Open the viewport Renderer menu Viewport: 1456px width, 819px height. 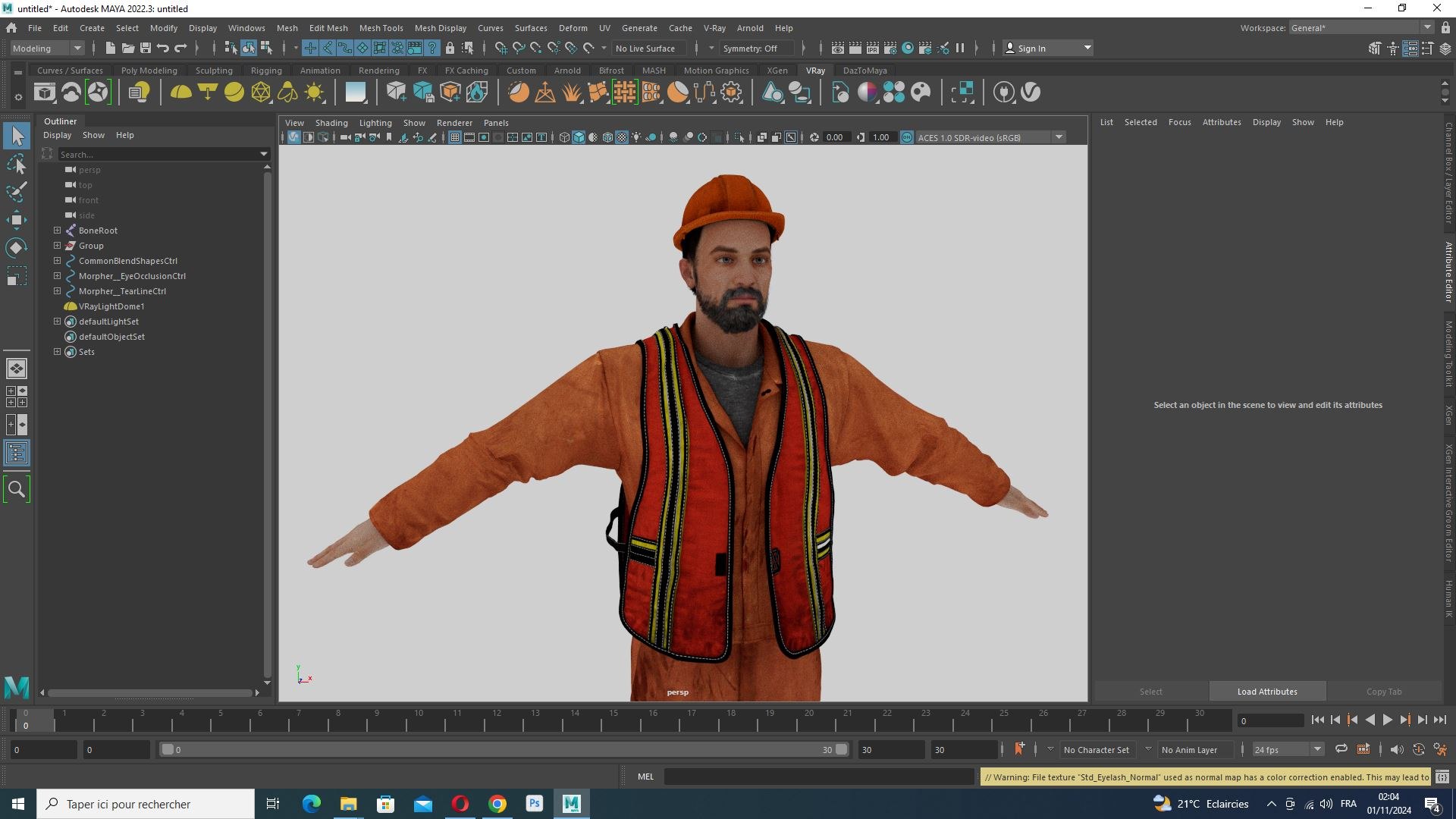coord(453,123)
